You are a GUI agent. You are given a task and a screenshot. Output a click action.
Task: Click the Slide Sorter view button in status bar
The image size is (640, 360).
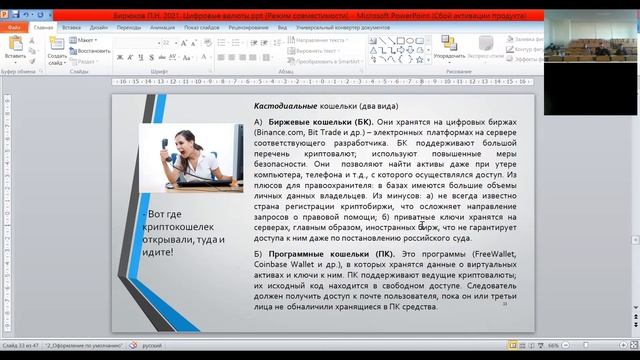522,345
